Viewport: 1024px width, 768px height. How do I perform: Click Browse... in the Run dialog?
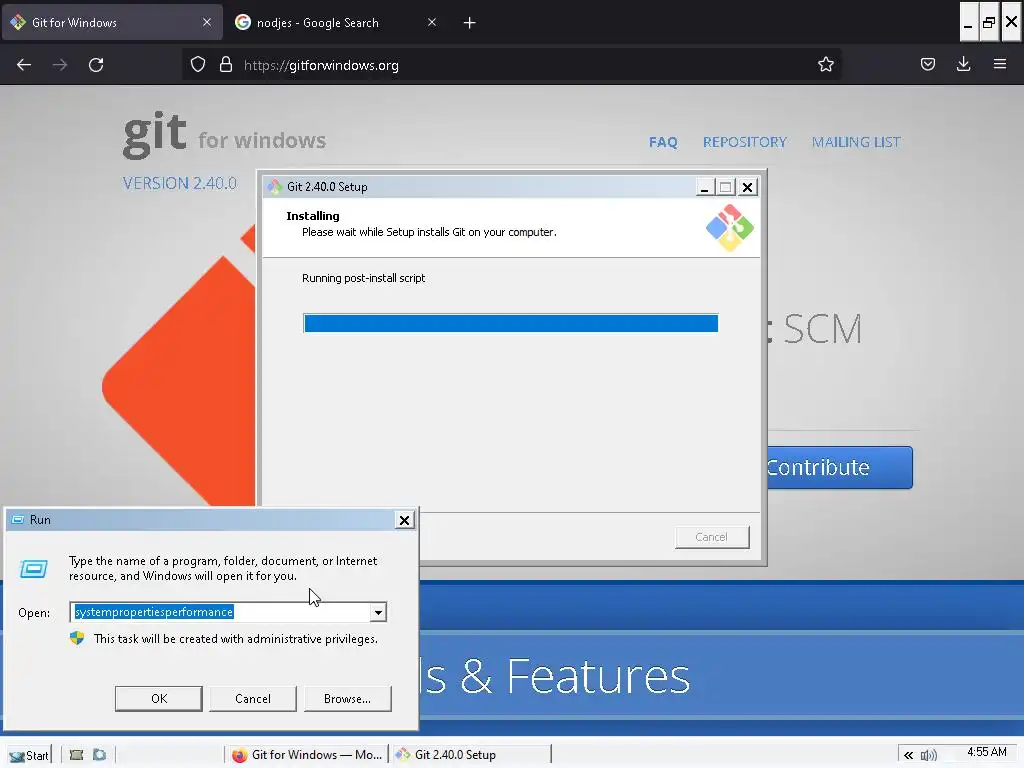point(347,699)
